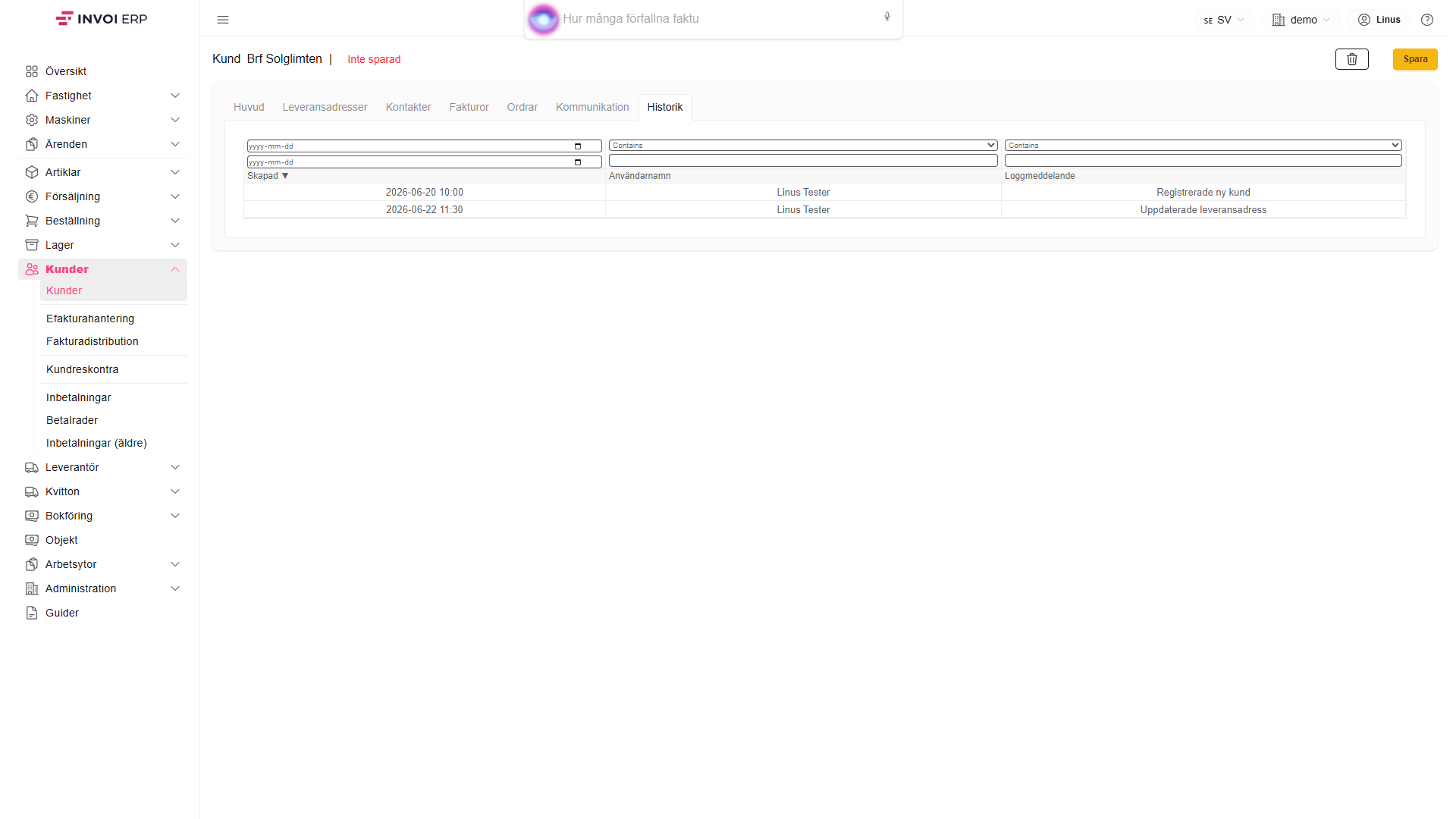
Task: Open the demo company dropdown
Action: pos(1301,20)
